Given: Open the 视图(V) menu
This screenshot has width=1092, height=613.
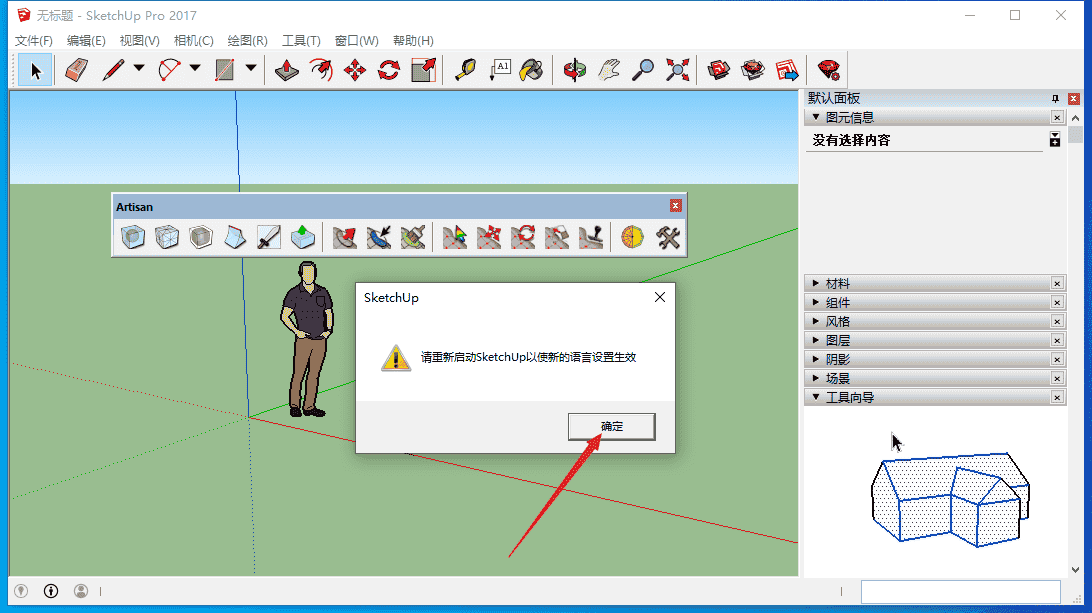Looking at the screenshot, I should pos(139,40).
